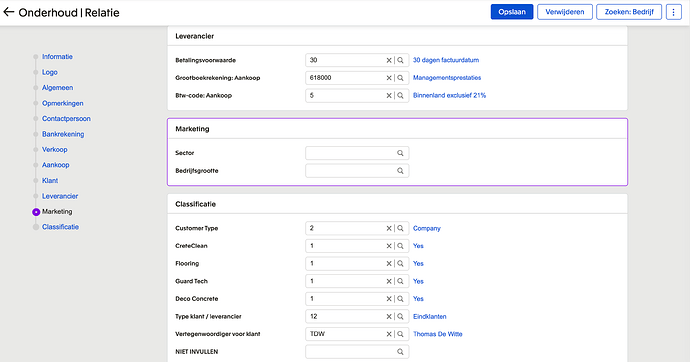Open the Sector search lookup

400,153
